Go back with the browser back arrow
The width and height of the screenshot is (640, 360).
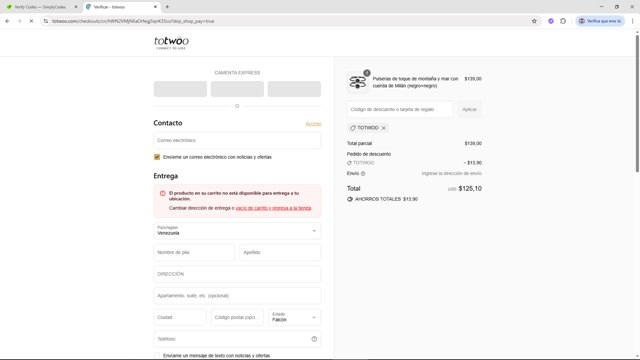point(7,21)
